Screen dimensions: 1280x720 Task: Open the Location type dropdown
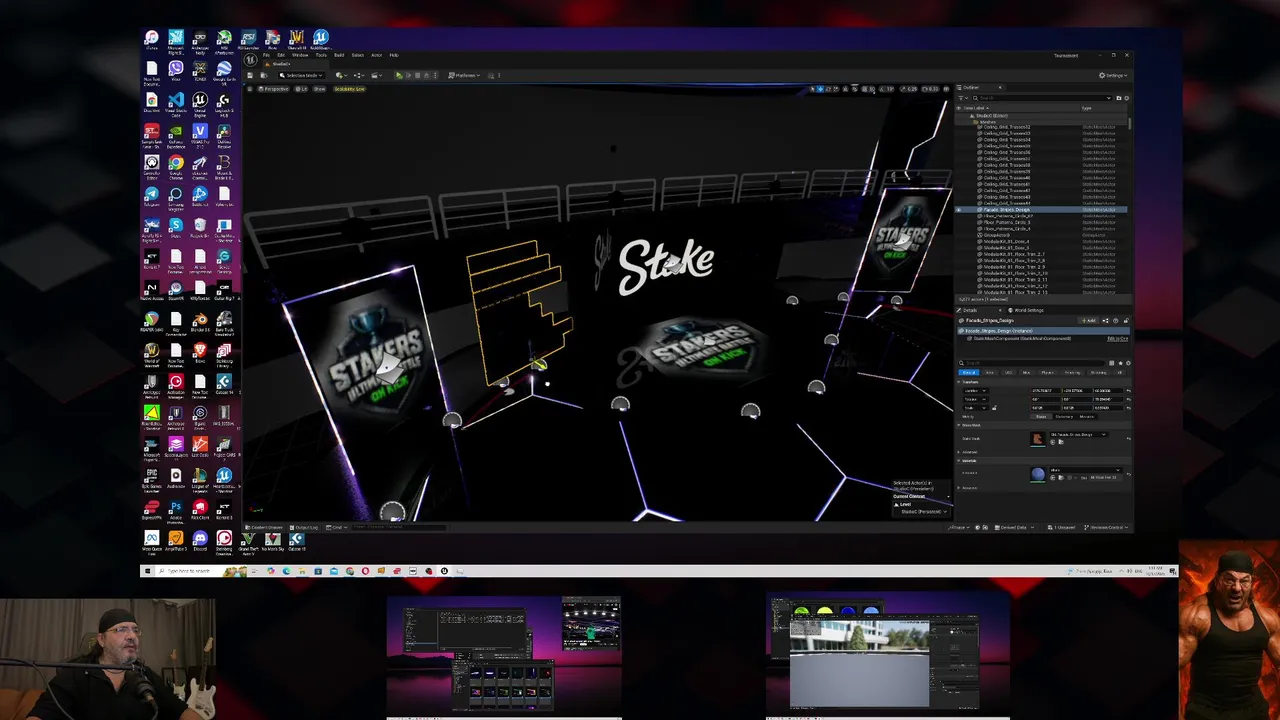(x=975, y=391)
